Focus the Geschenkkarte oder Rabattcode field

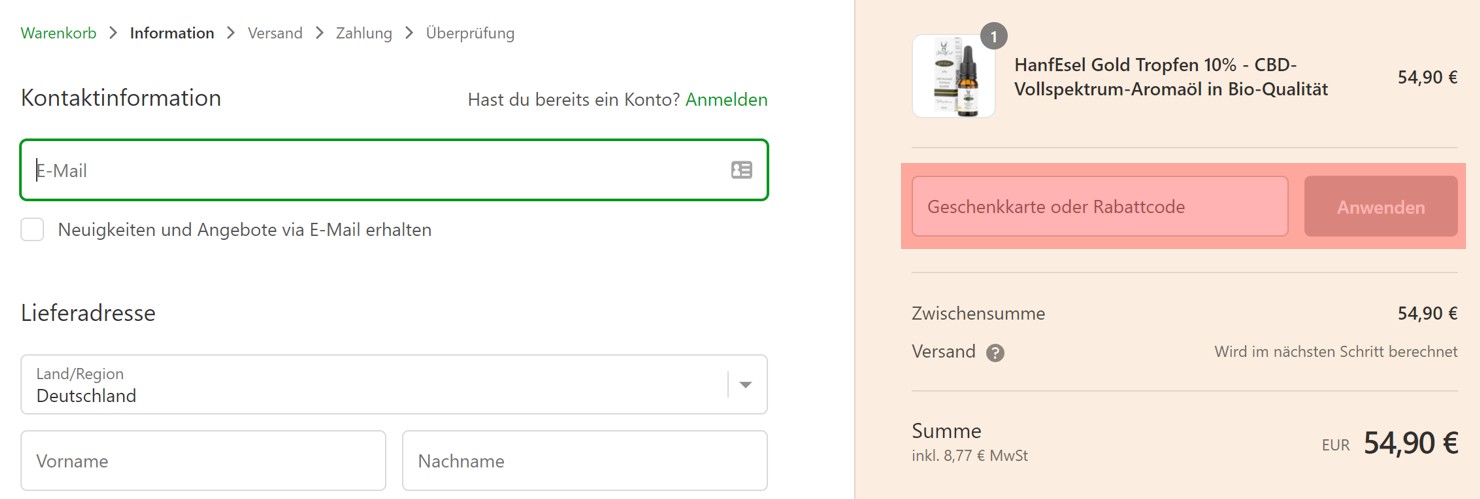click(x=1100, y=207)
